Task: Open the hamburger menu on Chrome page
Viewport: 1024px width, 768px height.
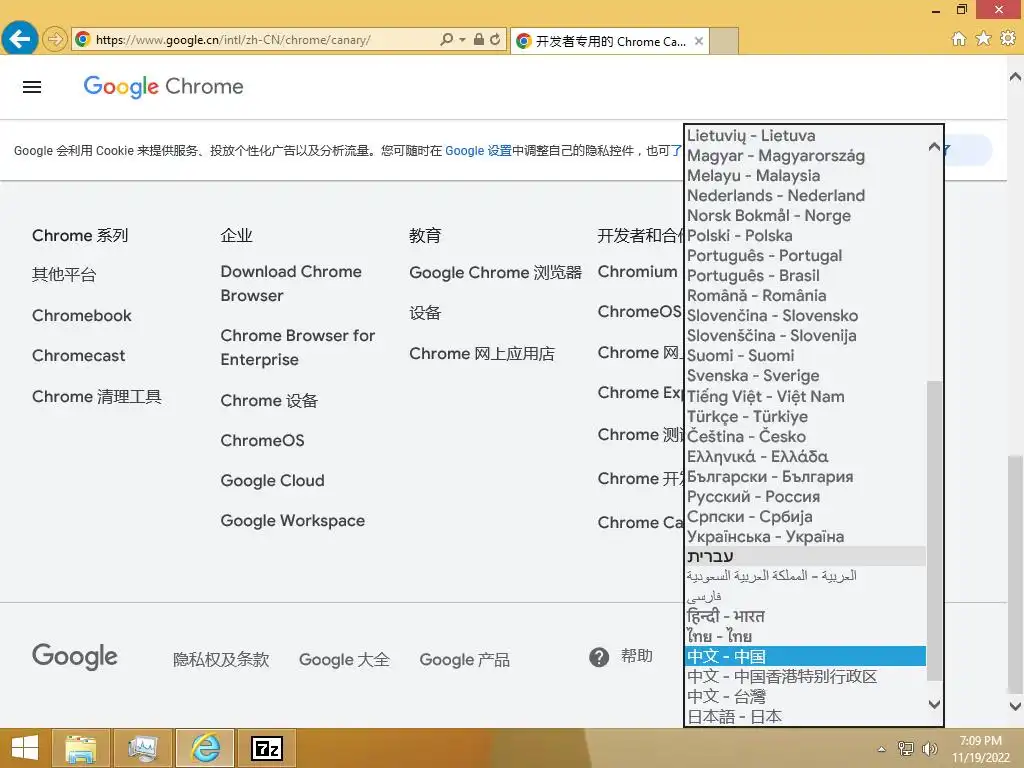Action: [32, 87]
